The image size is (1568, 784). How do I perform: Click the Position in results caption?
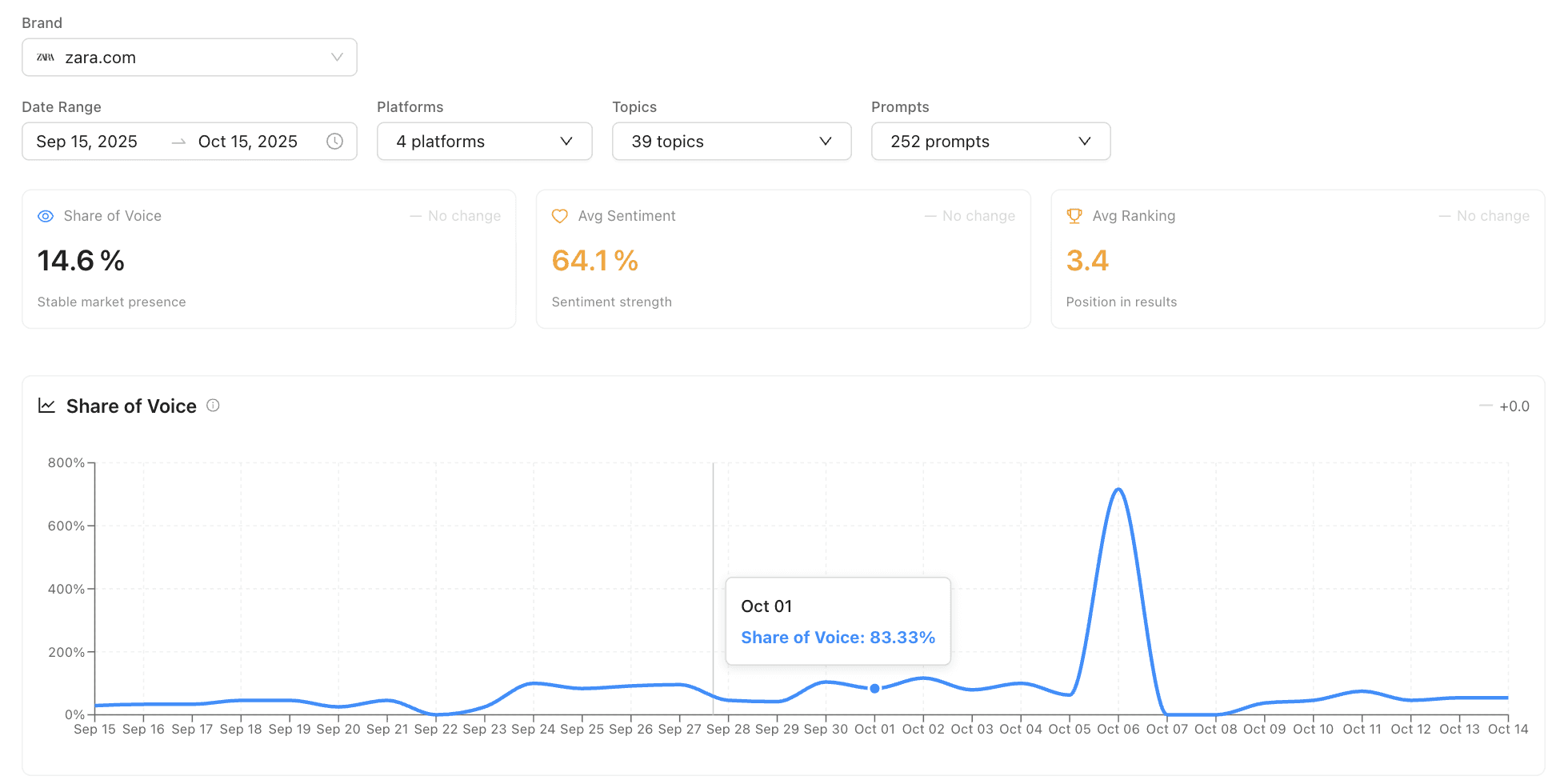tap(1121, 302)
